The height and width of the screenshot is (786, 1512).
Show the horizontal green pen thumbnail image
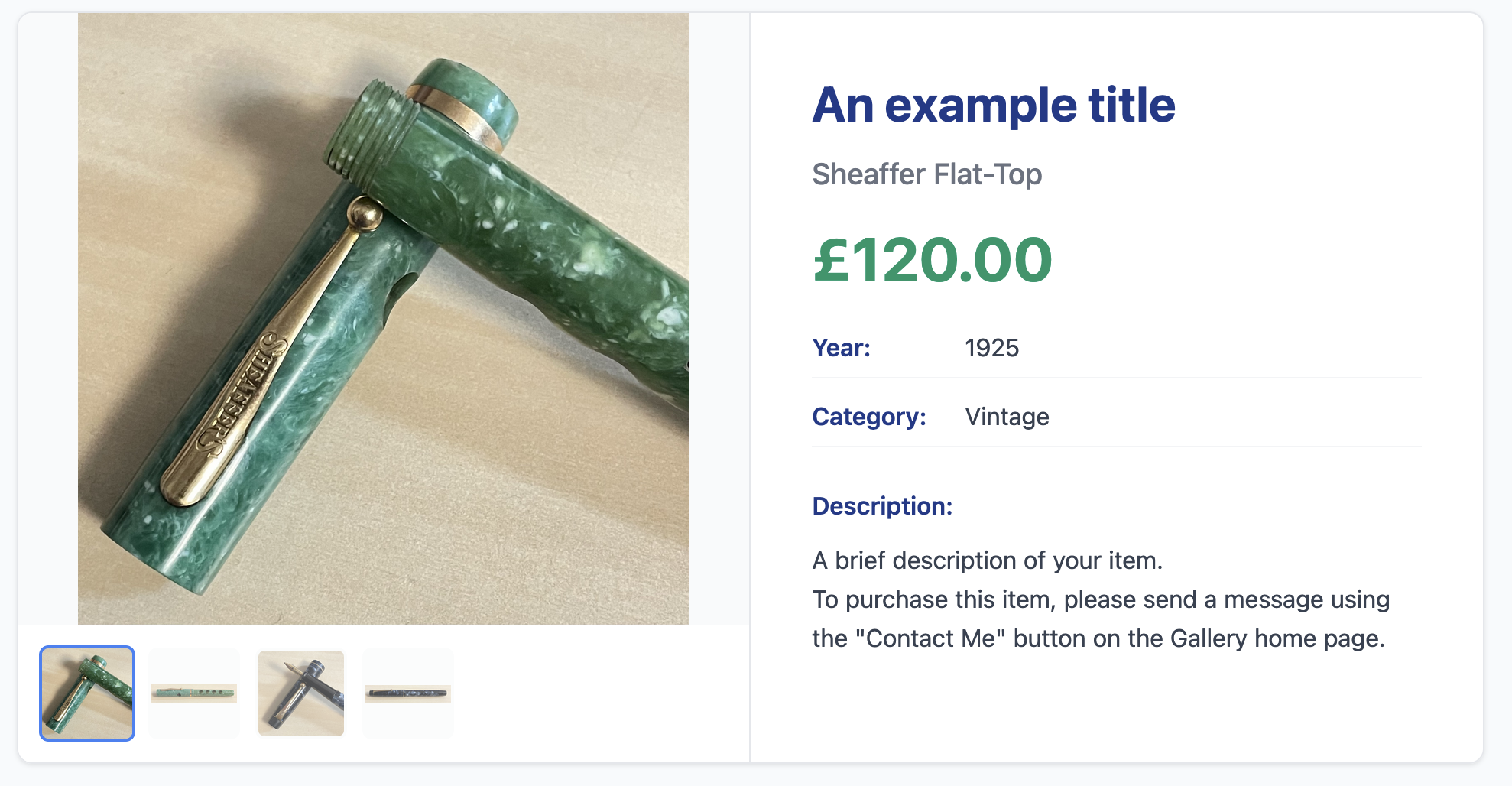(194, 693)
